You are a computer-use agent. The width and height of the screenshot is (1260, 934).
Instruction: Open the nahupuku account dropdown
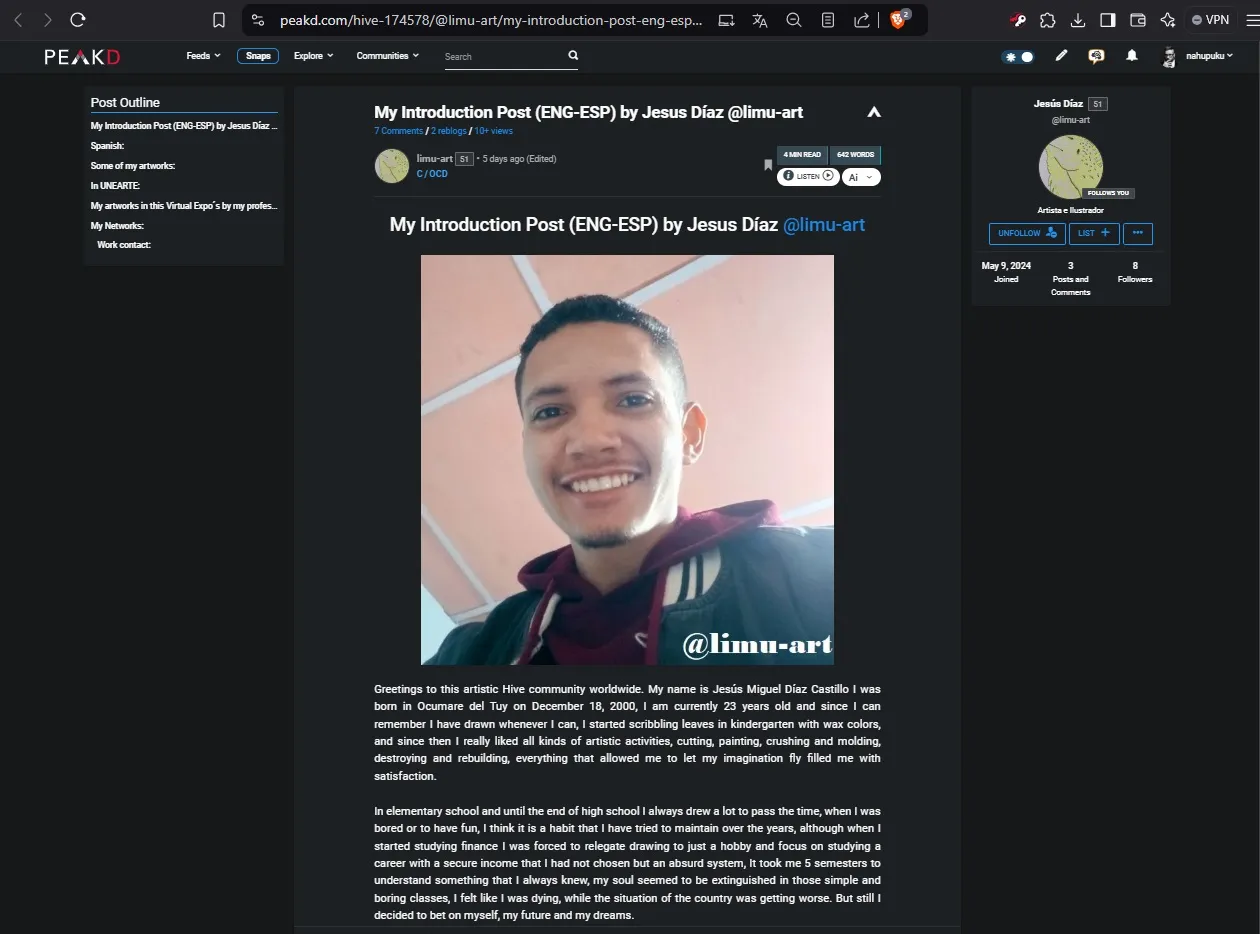point(1197,57)
